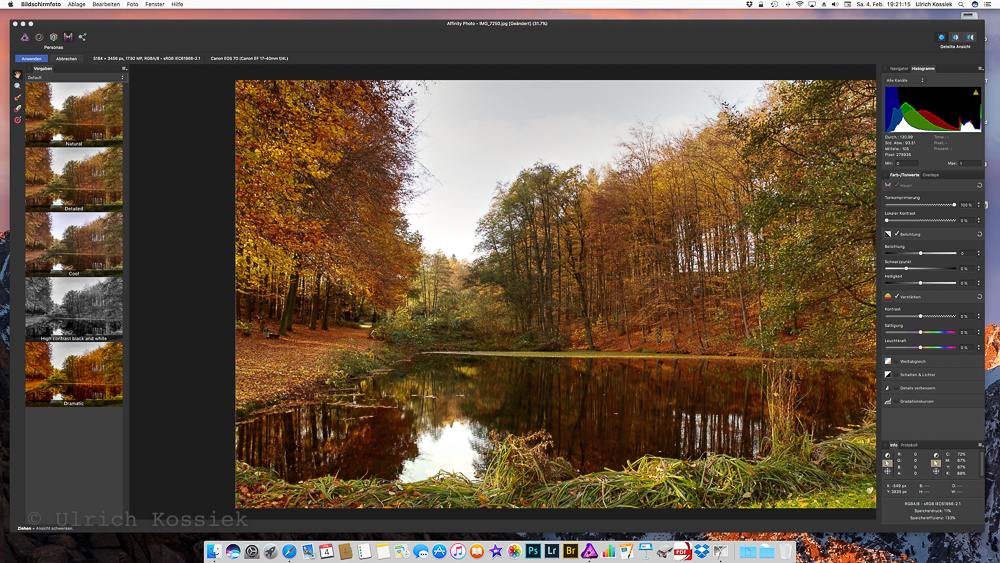Screen dimensions: 1000x563
Task: Select the magnifier Zoom tool
Action: coord(17,87)
